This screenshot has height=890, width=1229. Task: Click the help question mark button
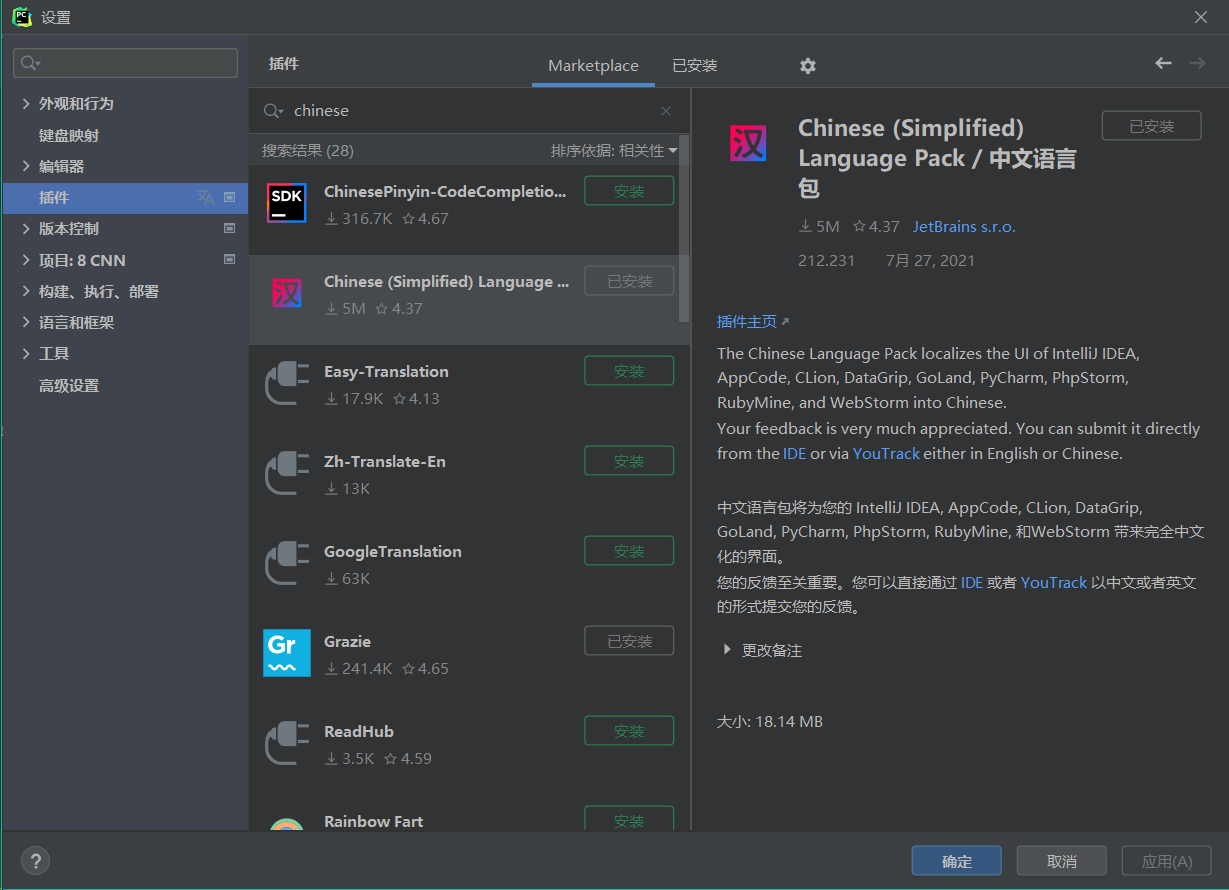(x=35, y=860)
